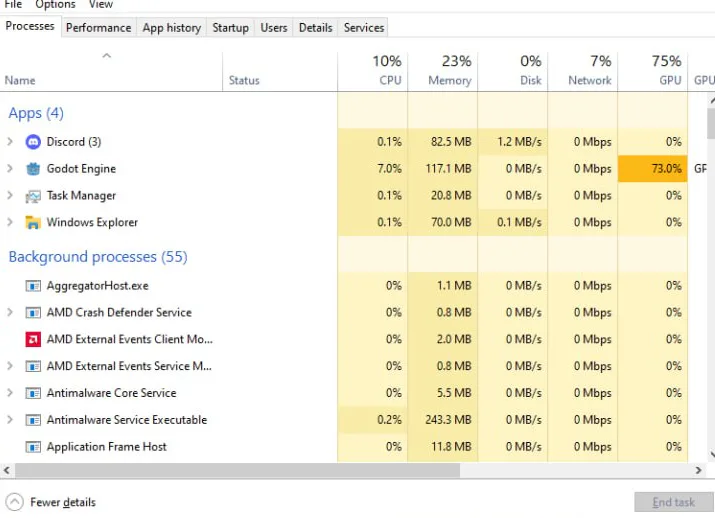The width and height of the screenshot is (715, 518).
Task: Click the AggregatorHost.exe process icon
Action: click(x=33, y=286)
